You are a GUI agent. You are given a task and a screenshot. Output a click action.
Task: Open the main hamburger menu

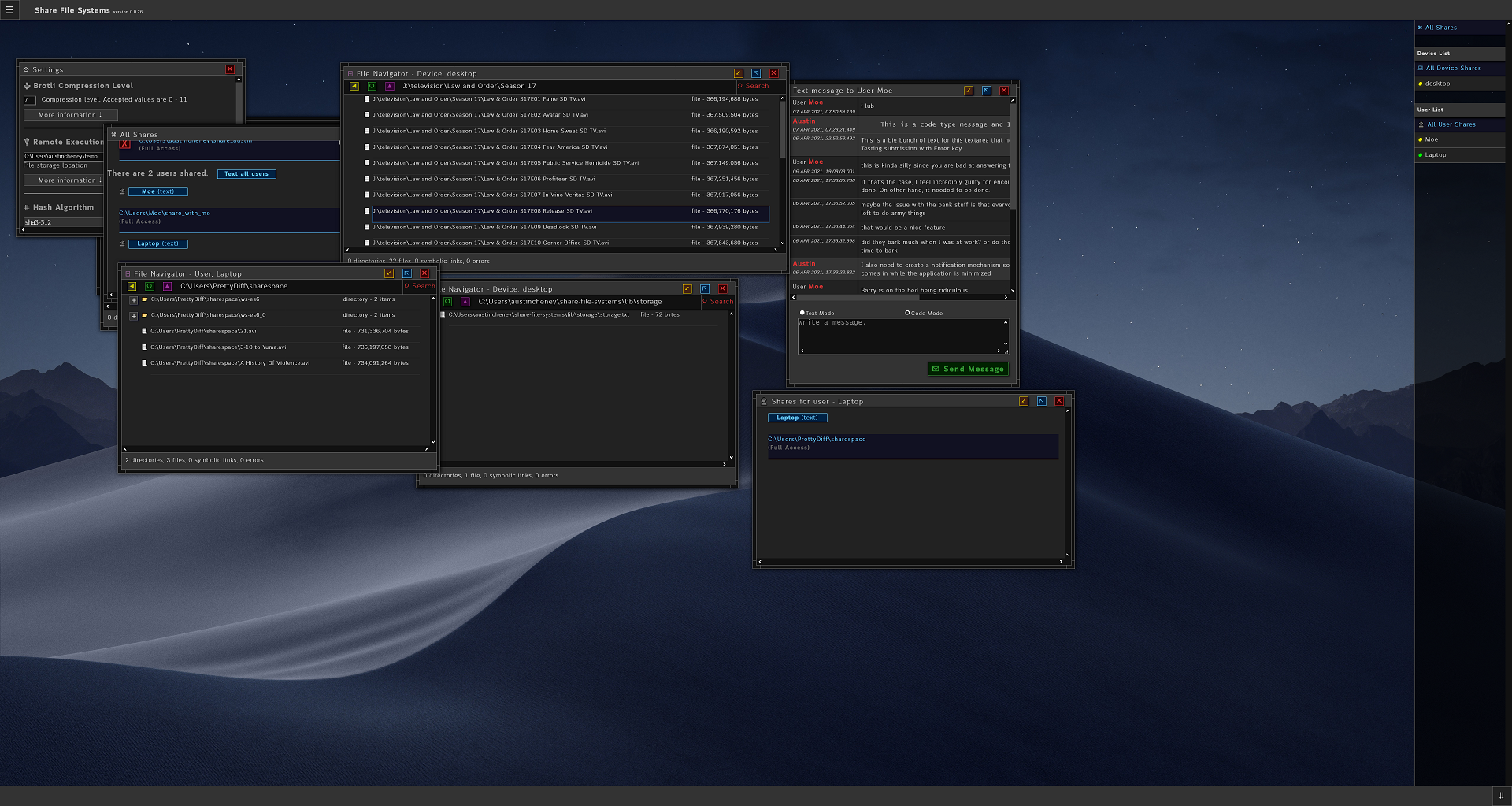point(9,10)
